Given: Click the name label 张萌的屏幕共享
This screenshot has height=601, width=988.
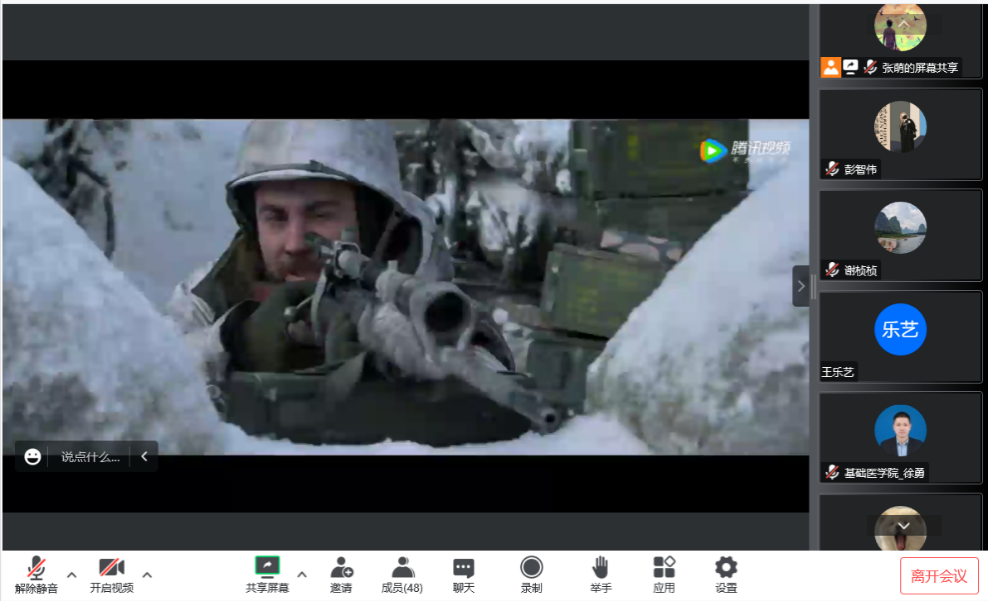Looking at the screenshot, I should pyautogui.click(x=920, y=67).
